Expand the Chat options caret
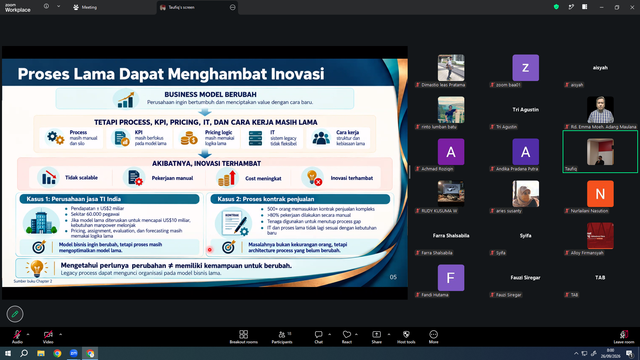Viewport: 640px width, 360px height. [329, 334]
